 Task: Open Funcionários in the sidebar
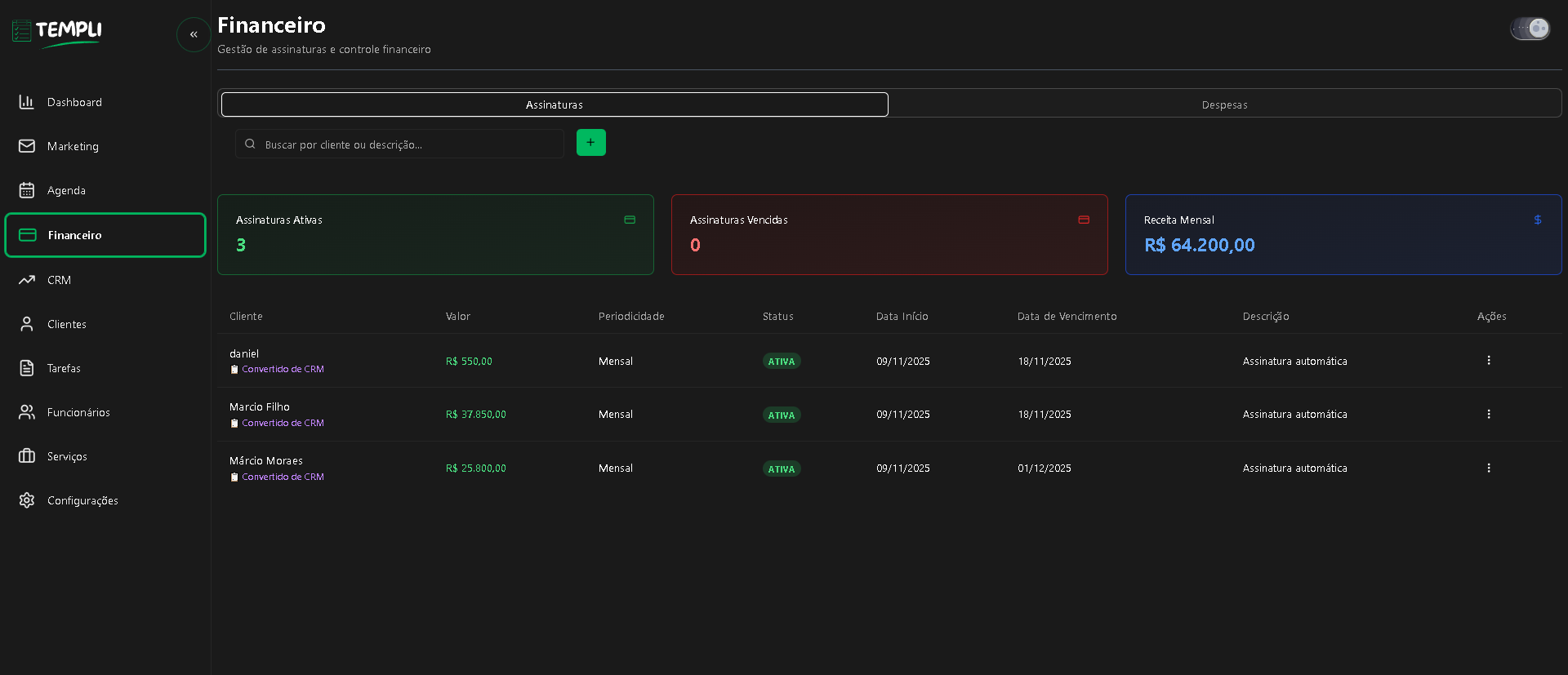click(x=105, y=412)
